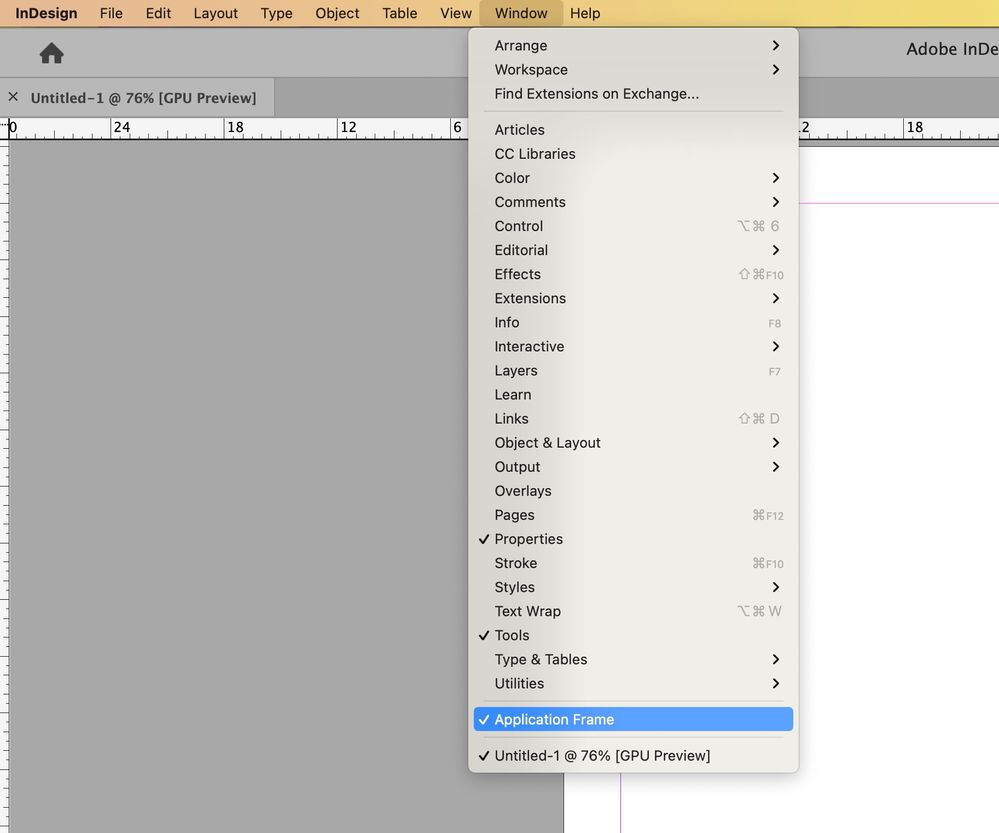
Task: Expand the Comments submenu
Action: 633,202
